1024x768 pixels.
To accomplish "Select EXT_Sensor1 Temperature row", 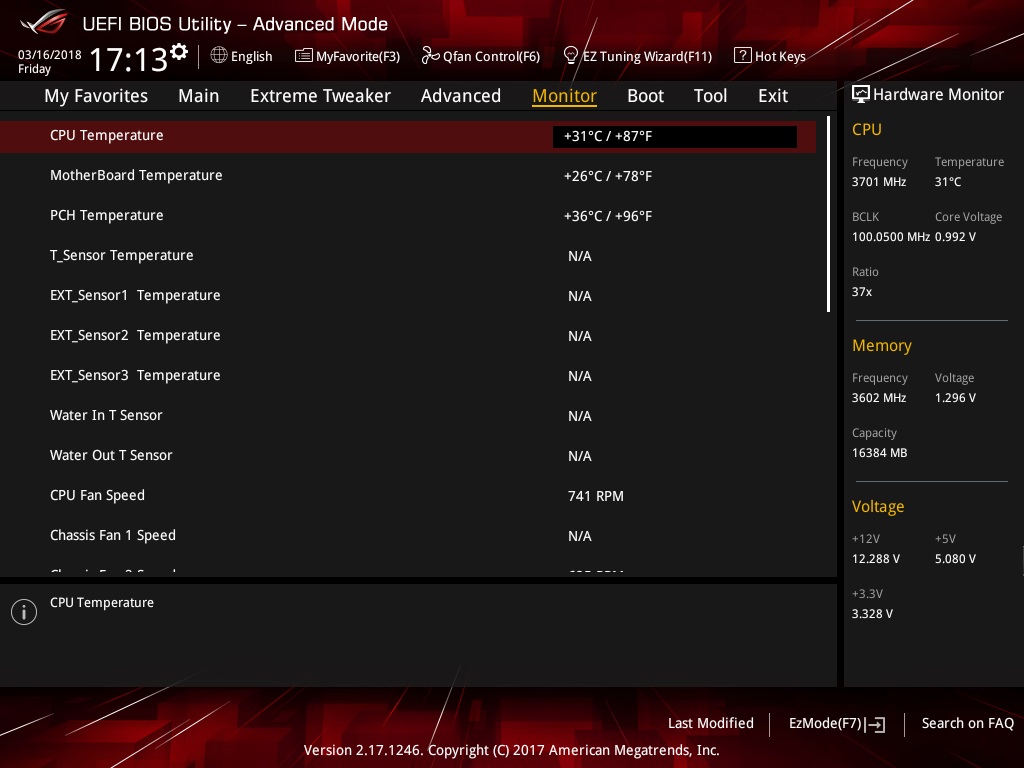I will (x=408, y=295).
